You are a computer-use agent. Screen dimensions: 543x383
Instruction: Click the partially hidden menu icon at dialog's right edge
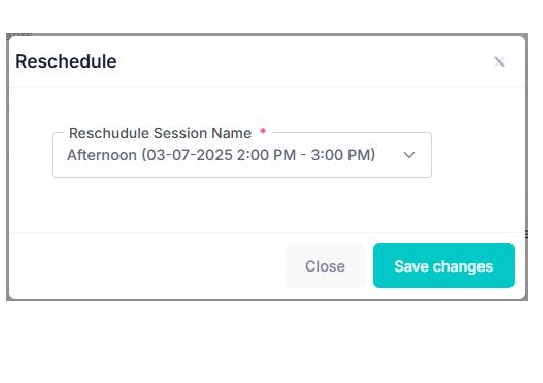(526, 234)
